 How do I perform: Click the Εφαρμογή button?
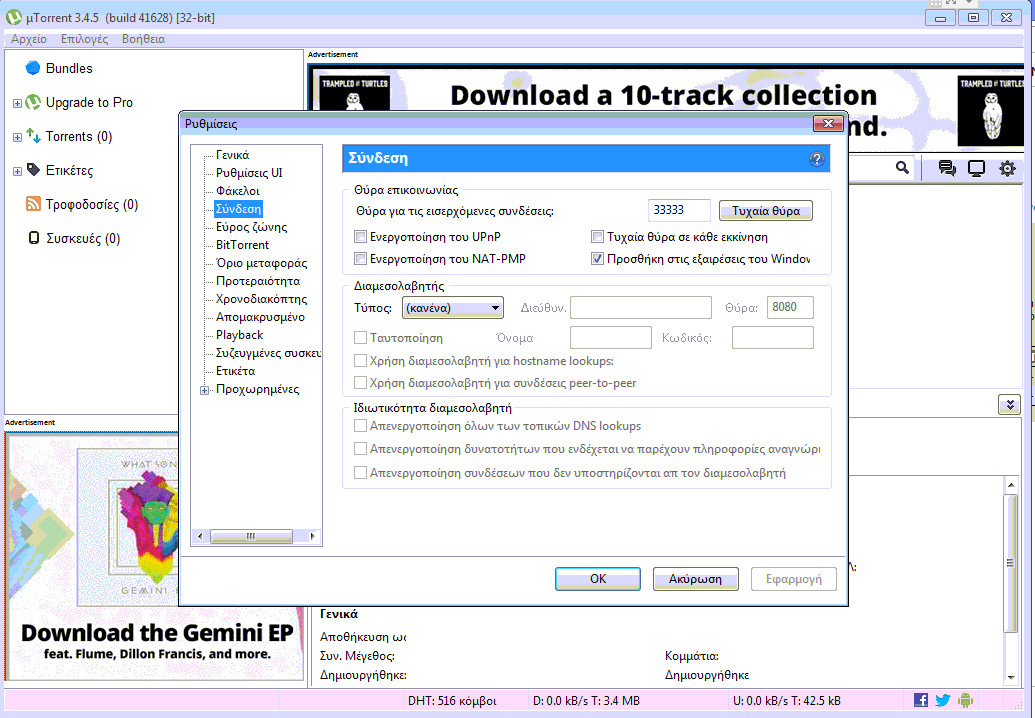(794, 579)
